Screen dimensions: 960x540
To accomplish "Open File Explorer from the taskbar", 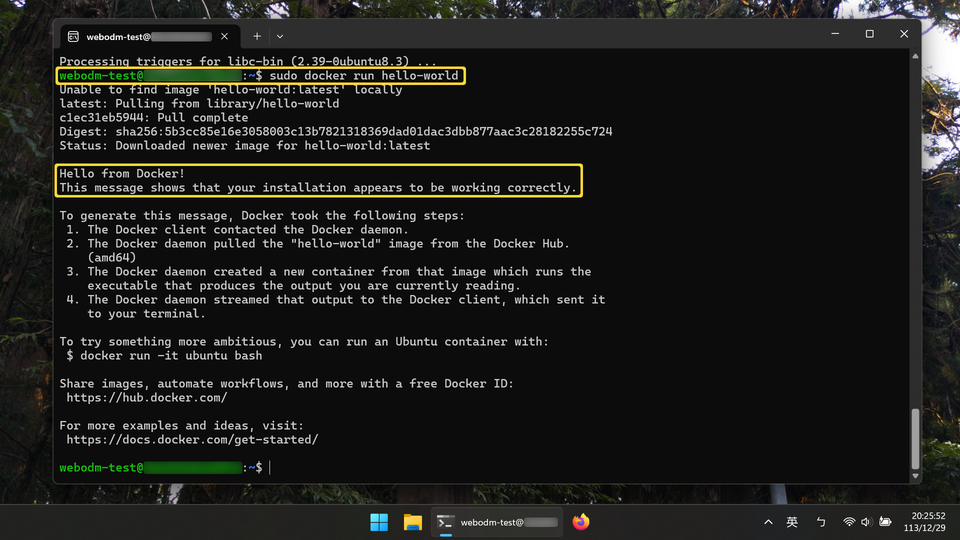I will [413, 522].
